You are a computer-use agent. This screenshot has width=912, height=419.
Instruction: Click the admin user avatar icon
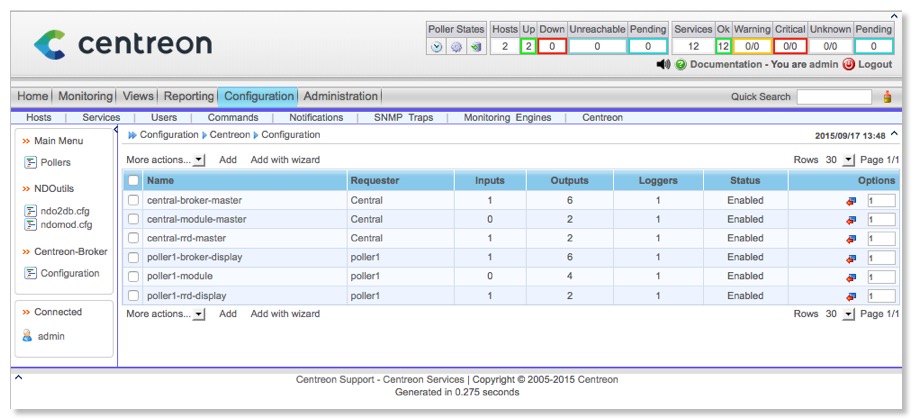(27, 336)
